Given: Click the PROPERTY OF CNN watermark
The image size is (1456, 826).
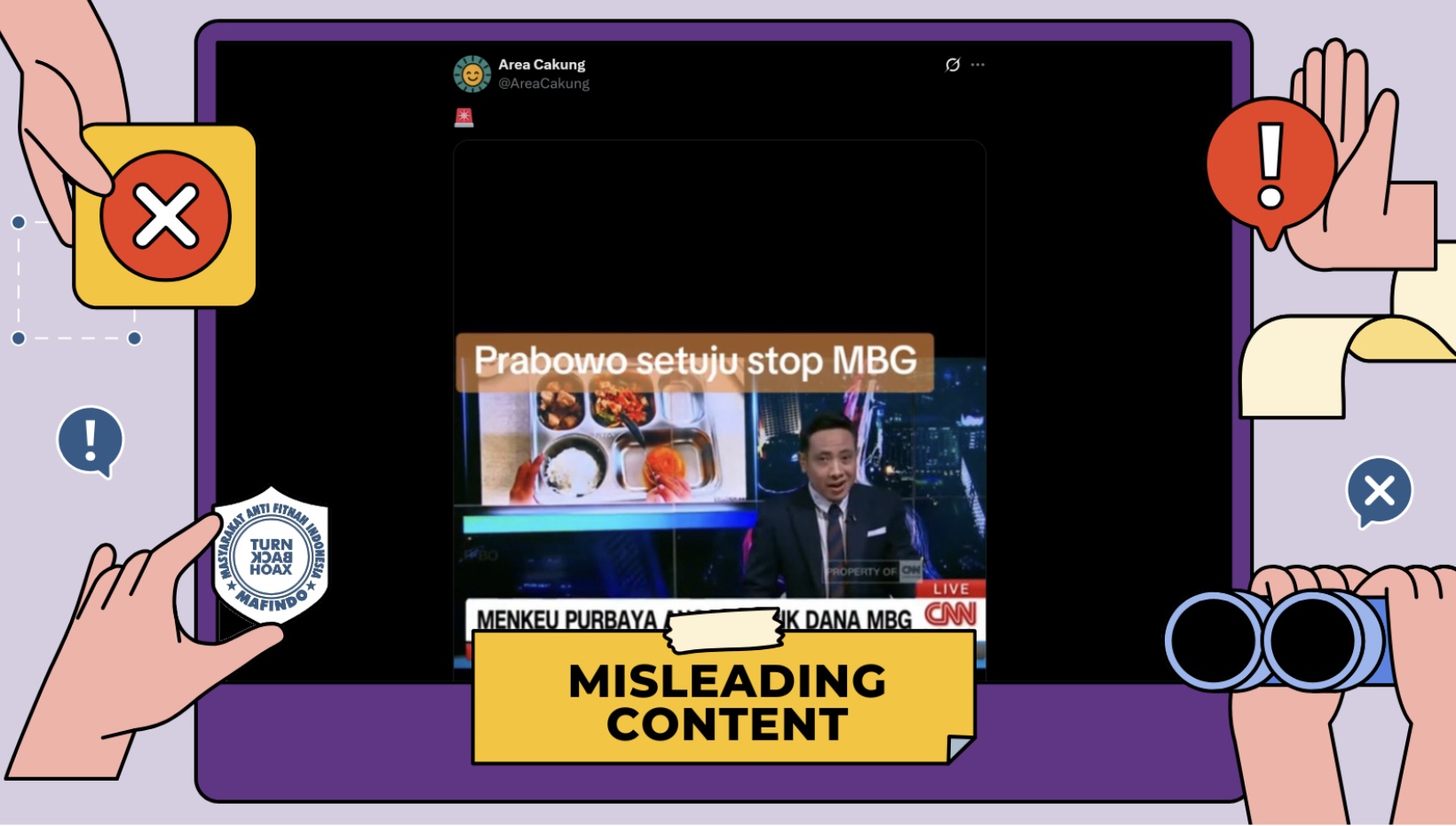Looking at the screenshot, I should 874,571.
